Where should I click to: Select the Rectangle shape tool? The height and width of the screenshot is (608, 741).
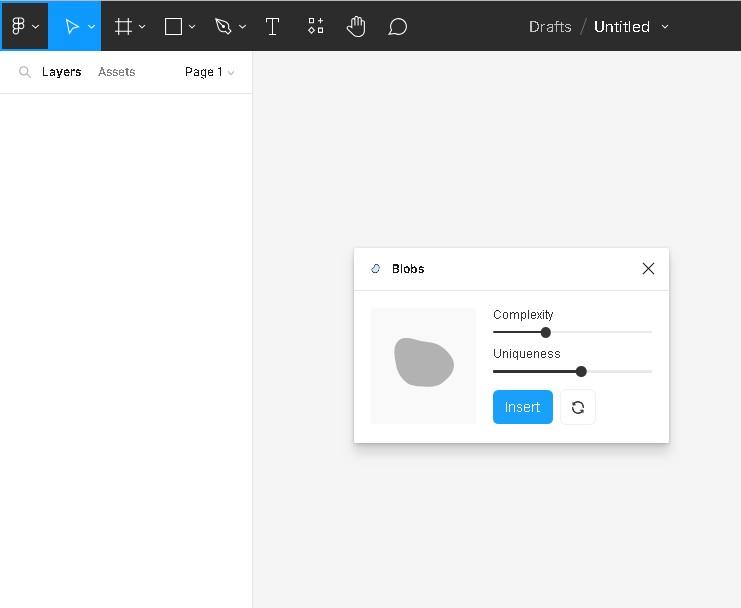click(x=173, y=27)
